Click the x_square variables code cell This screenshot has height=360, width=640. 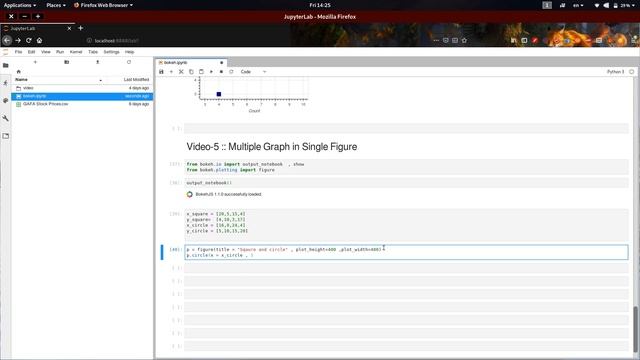(x=406, y=225)
